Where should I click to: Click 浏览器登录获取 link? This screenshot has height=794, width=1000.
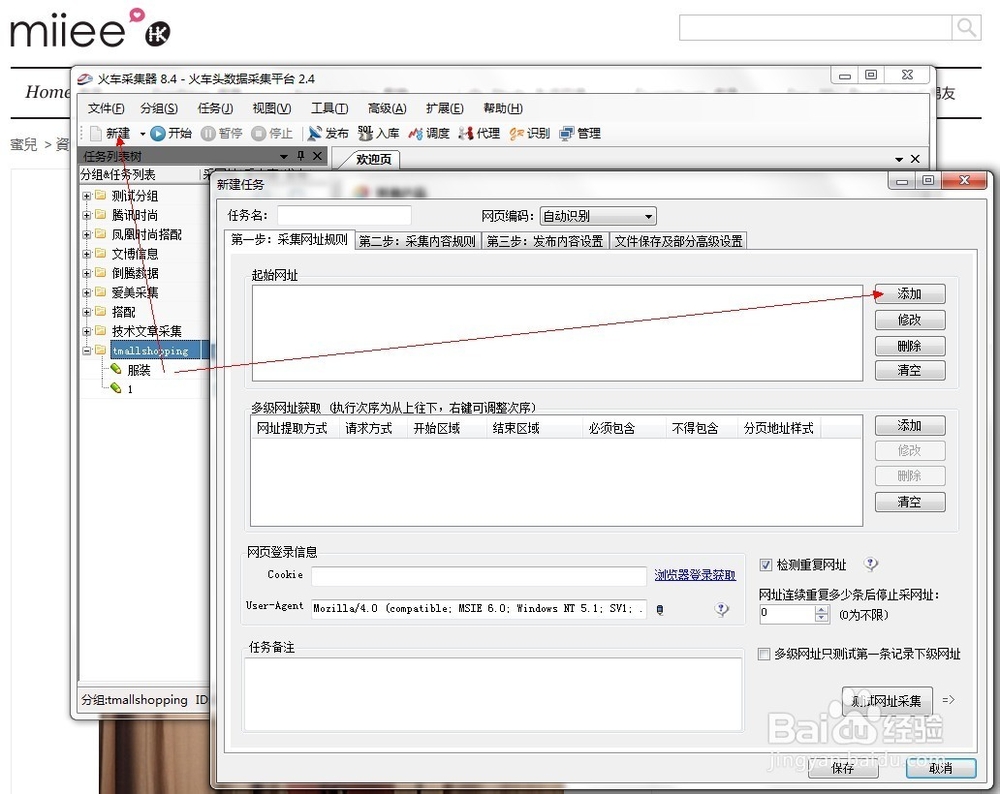click(695, 575)
